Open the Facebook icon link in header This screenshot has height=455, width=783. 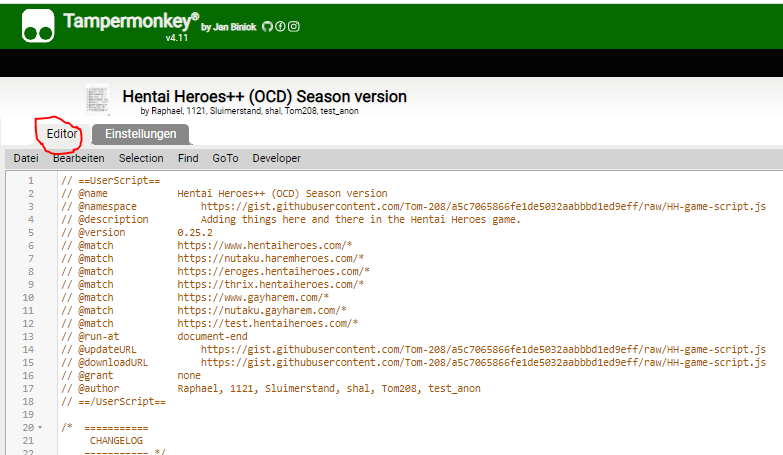coord(280,27)
